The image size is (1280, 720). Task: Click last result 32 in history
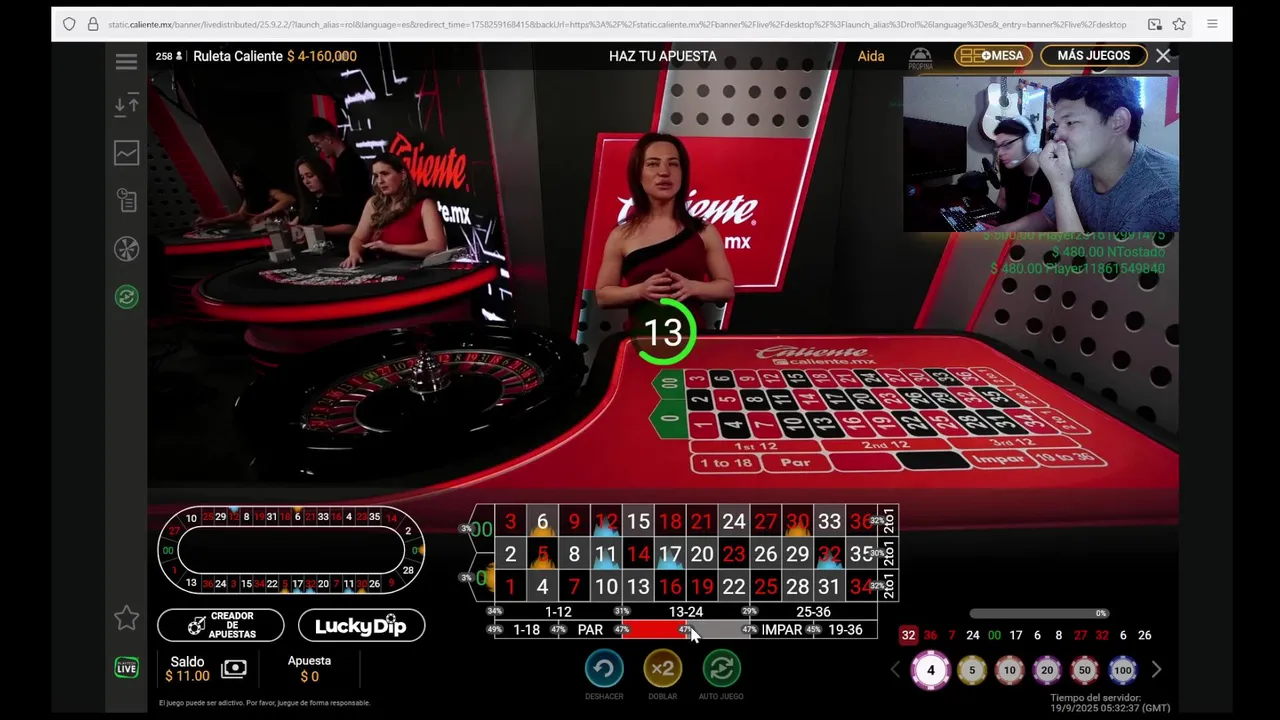[x=908, y=635]
